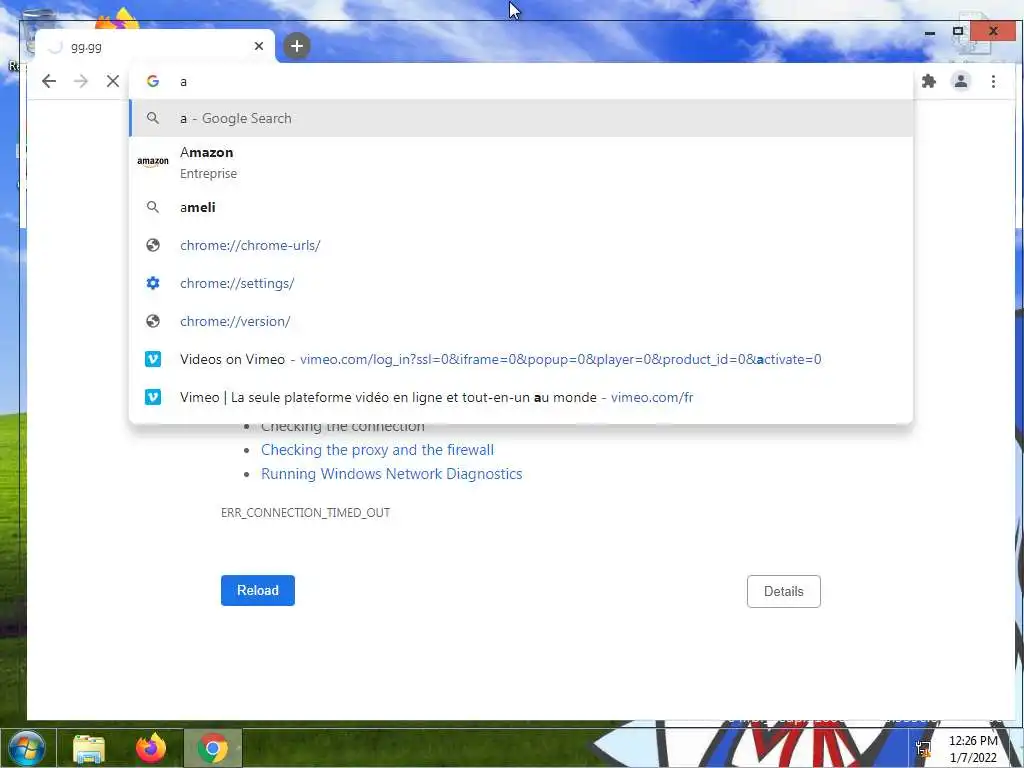This screenshot has height=768, width=1024.
Task: Open File Explorer from taskbar
Action: pyautogui.click(x=89, y=748)
